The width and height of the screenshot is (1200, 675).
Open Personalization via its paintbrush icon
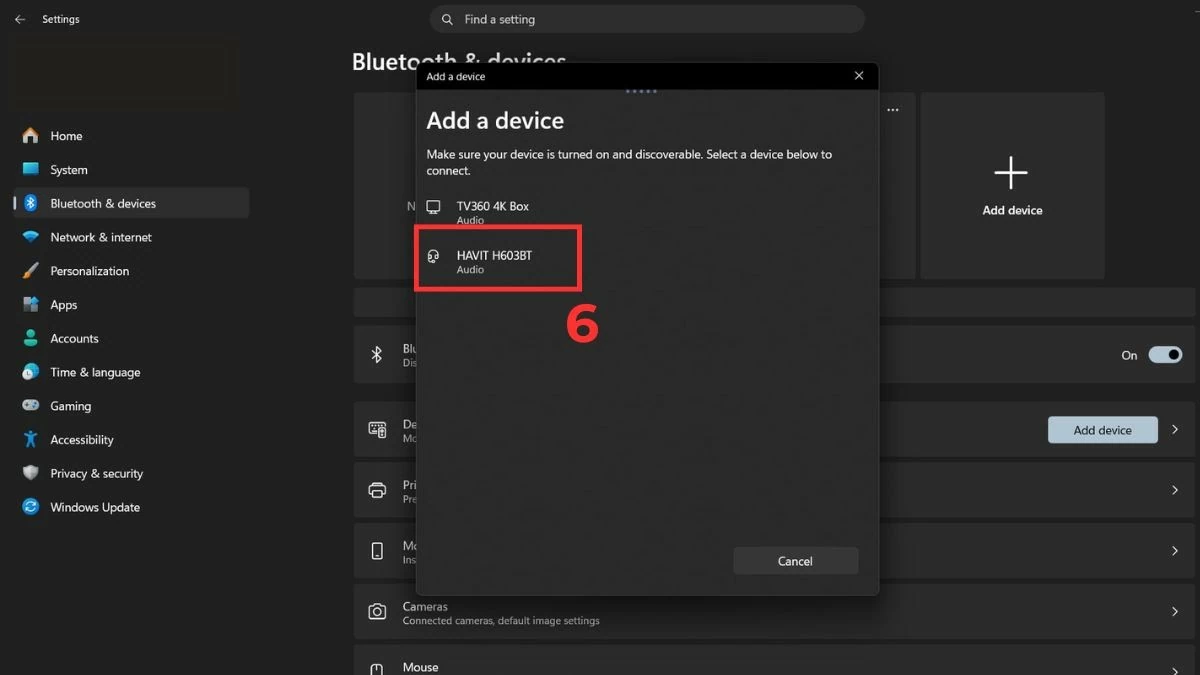point(30,271)
